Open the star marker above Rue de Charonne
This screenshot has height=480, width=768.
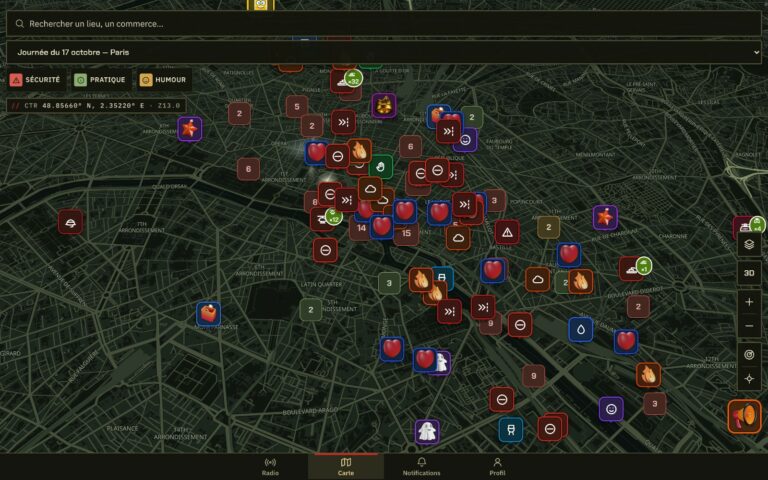click(x=605, y=217)
